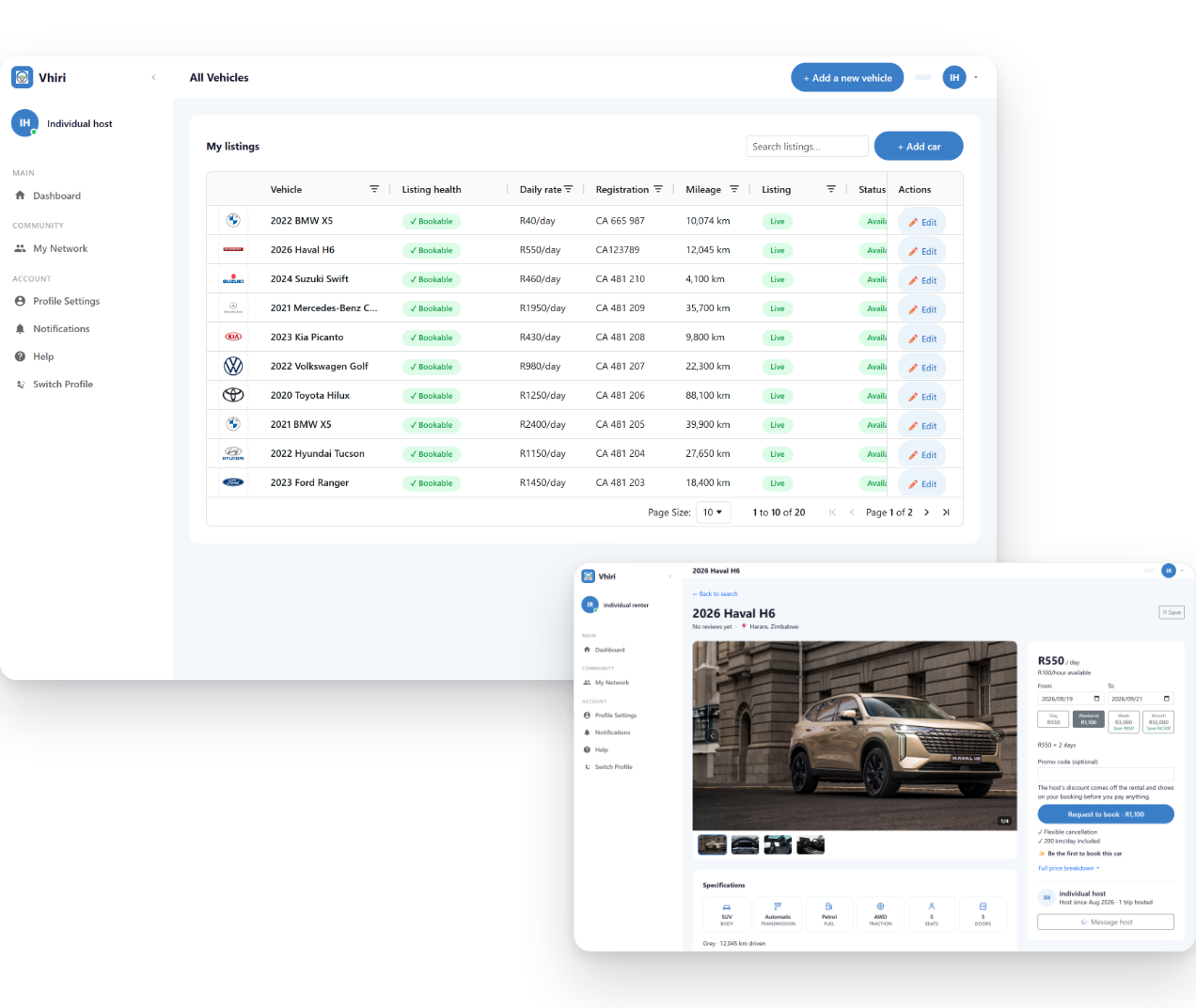Edit the 2023 Kia Picanto listing
The height and width of the screenshot is (1008, 1196).
coord(922,339)
